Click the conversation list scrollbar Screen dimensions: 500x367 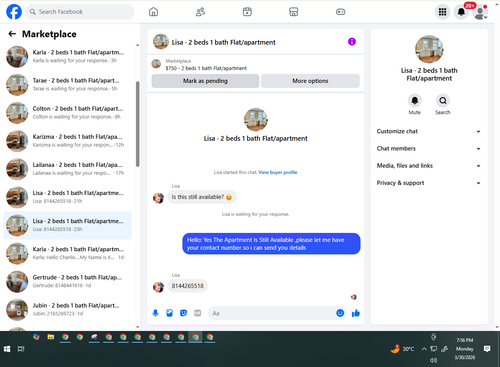click(x=138, y=124)
